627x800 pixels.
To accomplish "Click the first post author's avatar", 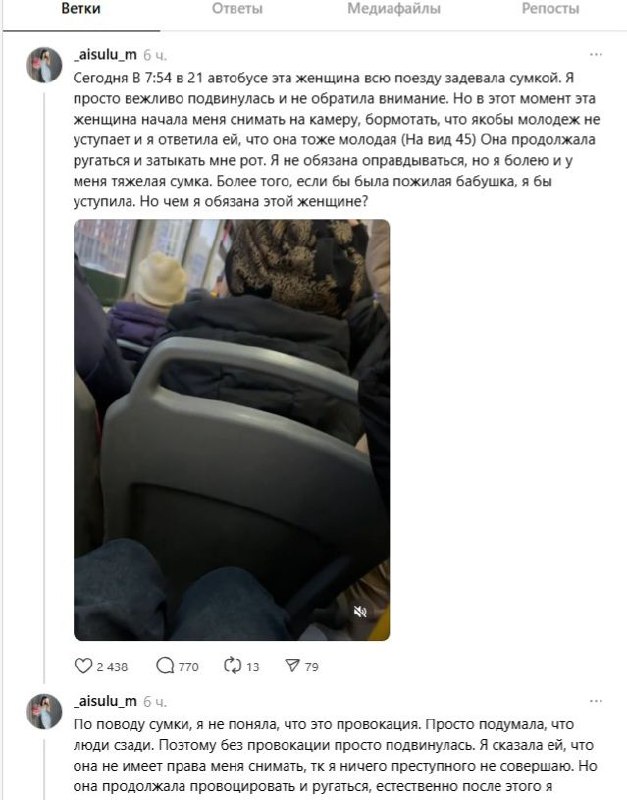I will [44, 65].
